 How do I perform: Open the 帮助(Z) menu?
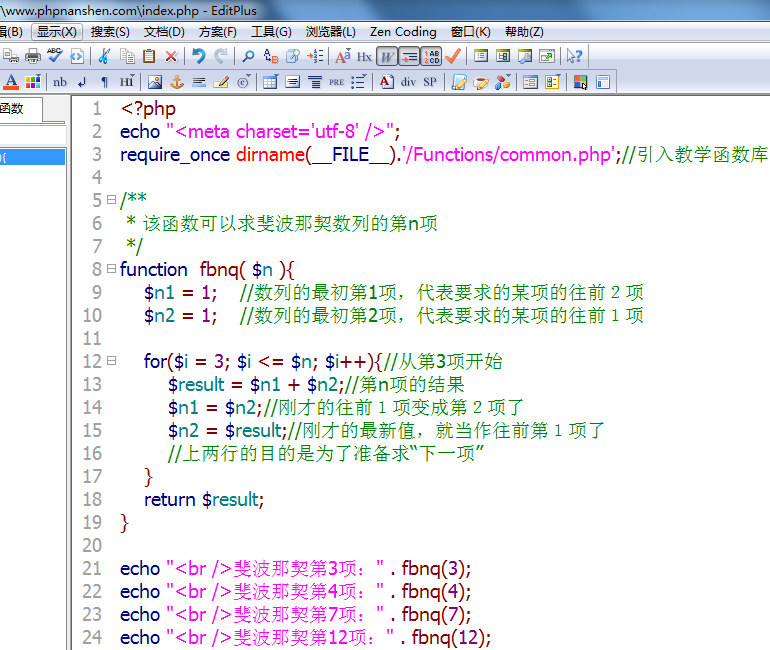(524, 32)
